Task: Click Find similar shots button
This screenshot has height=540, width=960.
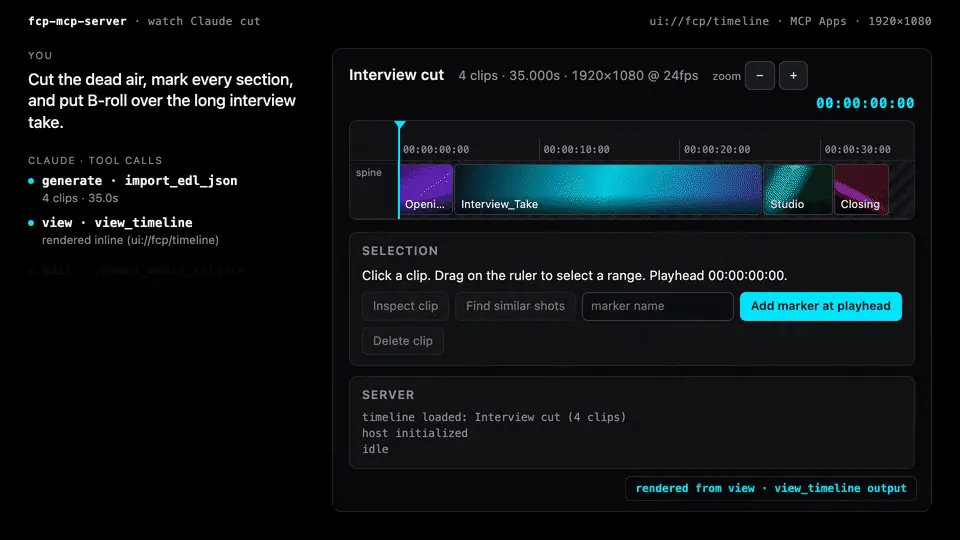Action: coord(516,306)
